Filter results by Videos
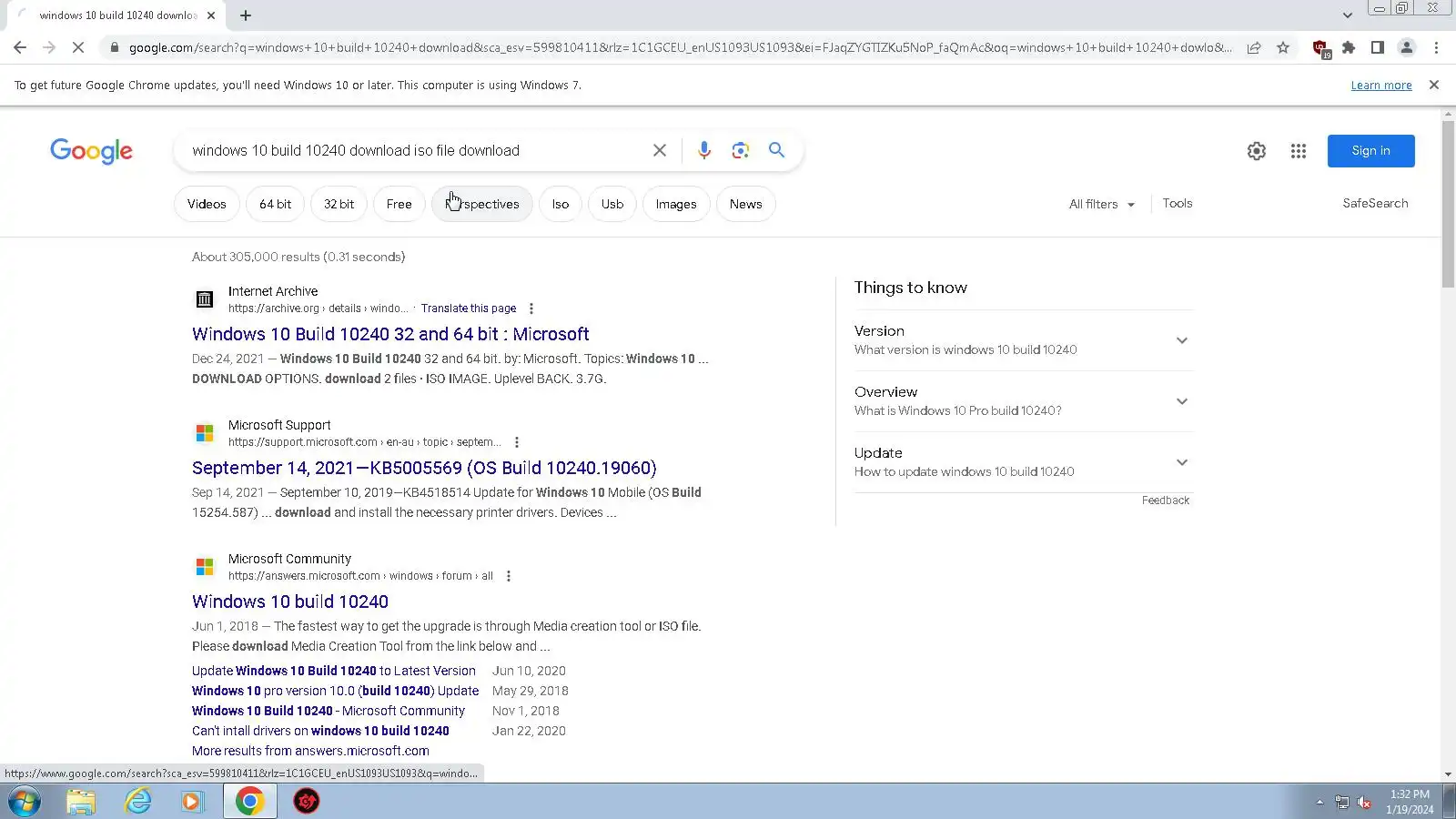The image size is (1456, 819). pyautogui.click(x=207, y=204)
